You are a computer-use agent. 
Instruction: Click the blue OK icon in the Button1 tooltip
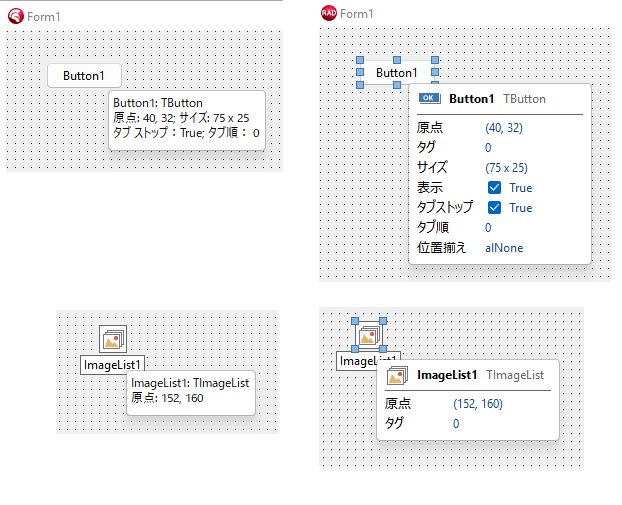pos(429,98)
